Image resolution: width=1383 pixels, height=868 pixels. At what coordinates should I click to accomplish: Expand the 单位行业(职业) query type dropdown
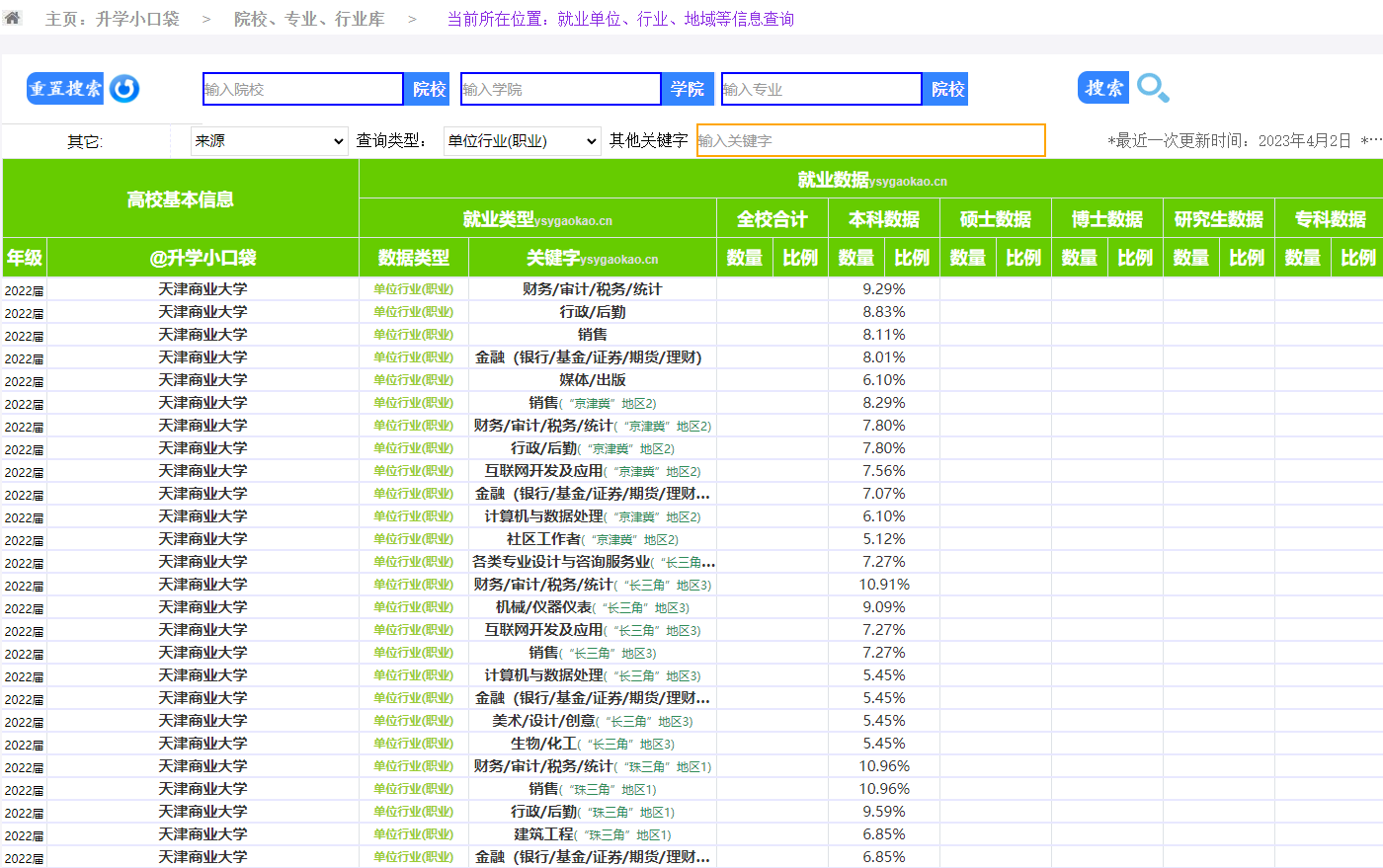(522, 141)
